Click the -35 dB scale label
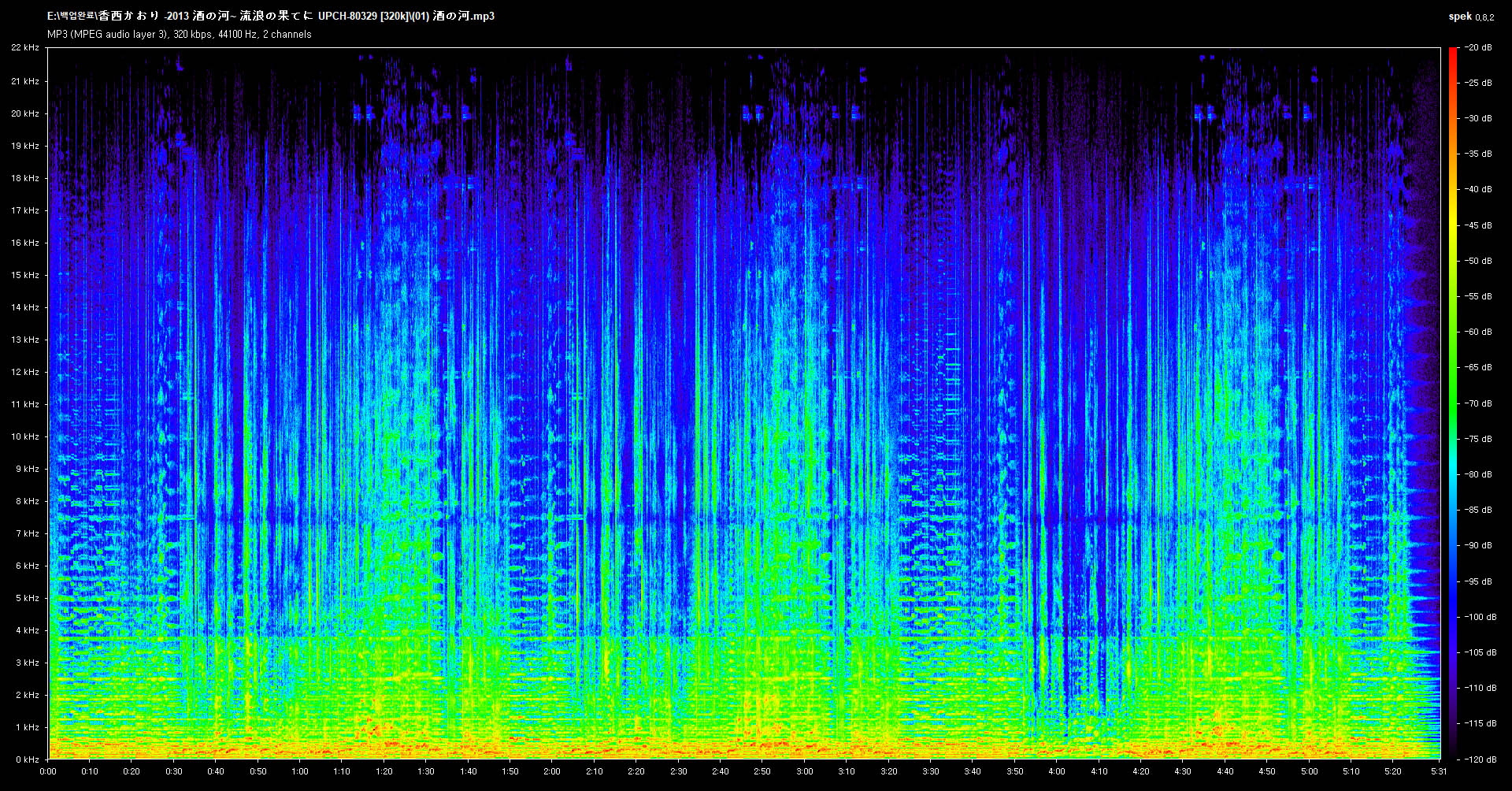Image resolution: width=1512 pixels, height=791 pixels. [x=1479, y=154]
